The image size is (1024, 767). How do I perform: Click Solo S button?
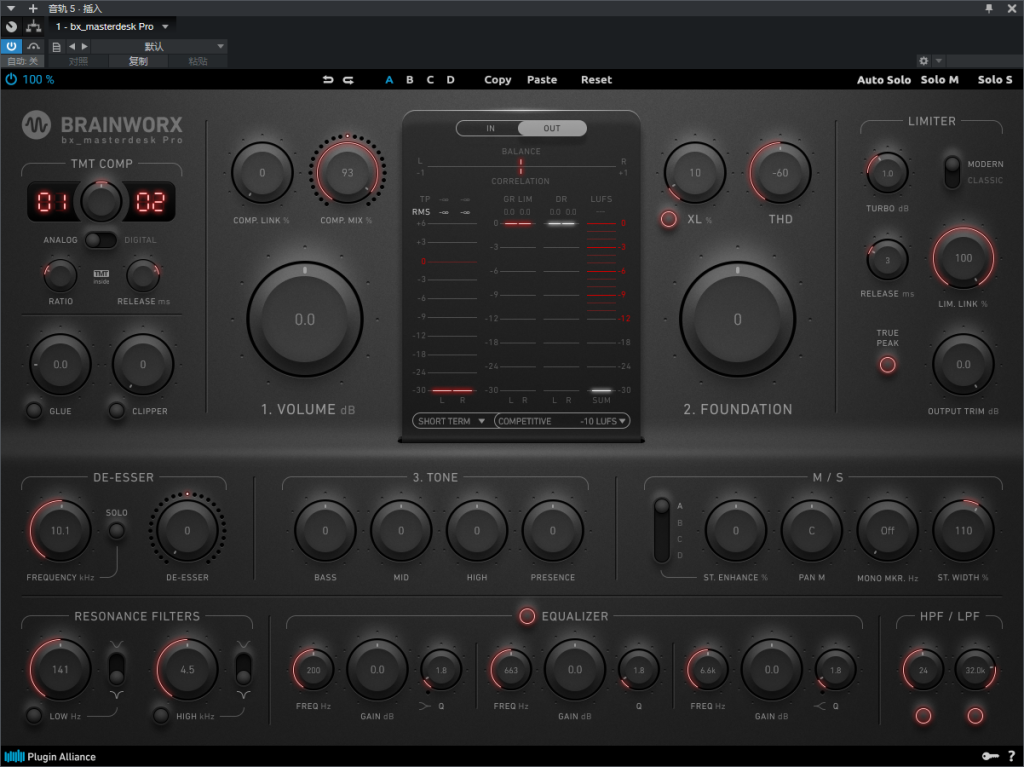995,80
